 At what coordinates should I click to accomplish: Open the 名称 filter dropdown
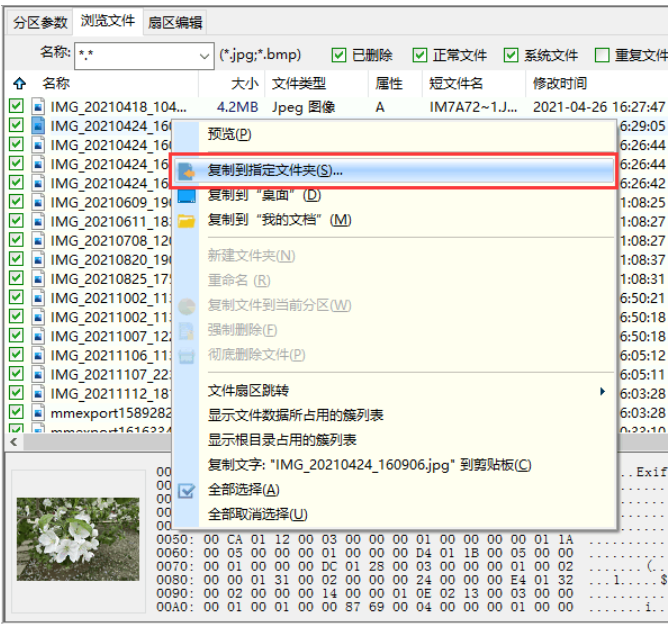[204, 55]
